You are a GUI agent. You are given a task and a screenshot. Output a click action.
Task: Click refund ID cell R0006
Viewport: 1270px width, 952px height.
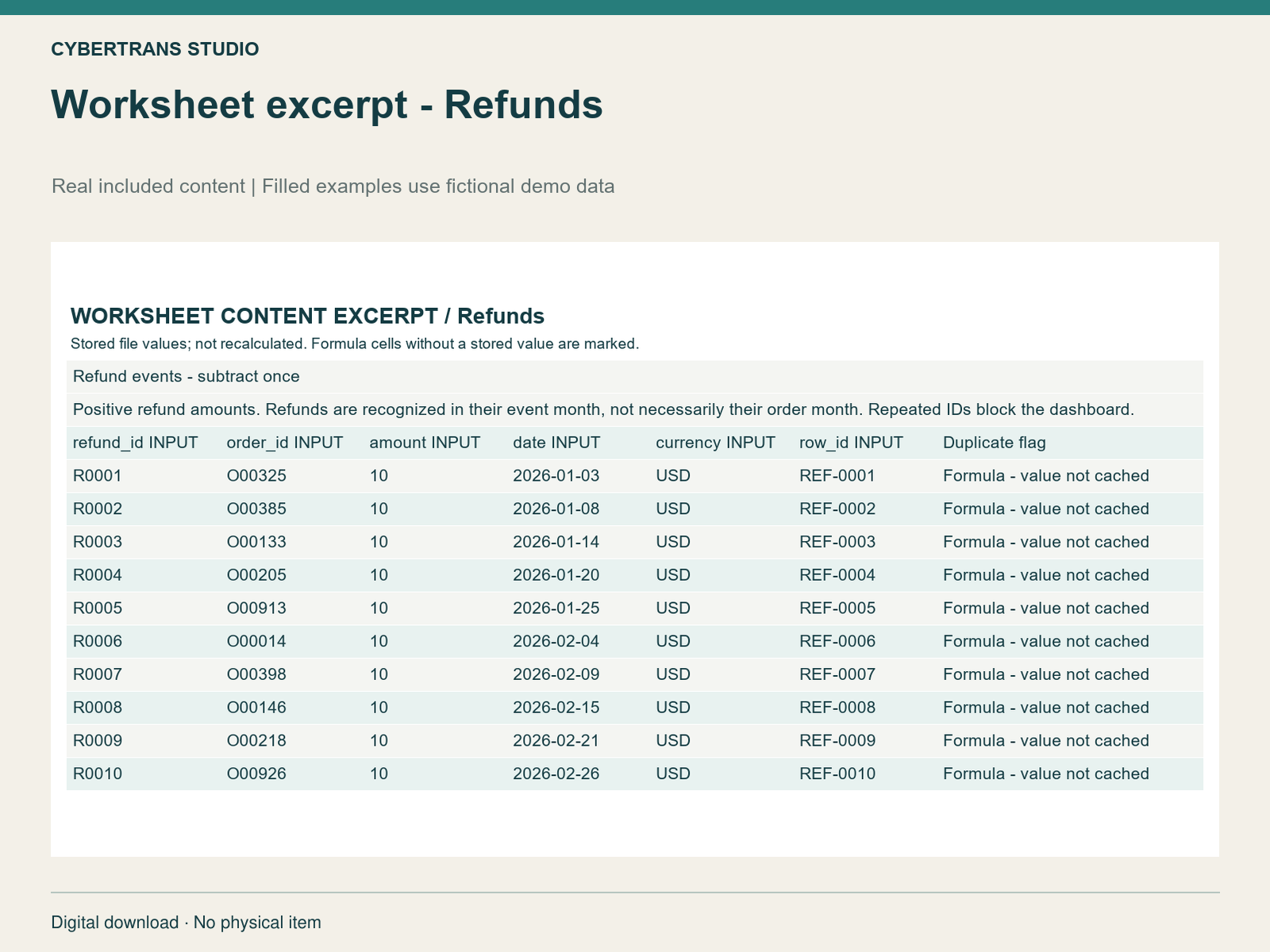click(x=98, y=641)
